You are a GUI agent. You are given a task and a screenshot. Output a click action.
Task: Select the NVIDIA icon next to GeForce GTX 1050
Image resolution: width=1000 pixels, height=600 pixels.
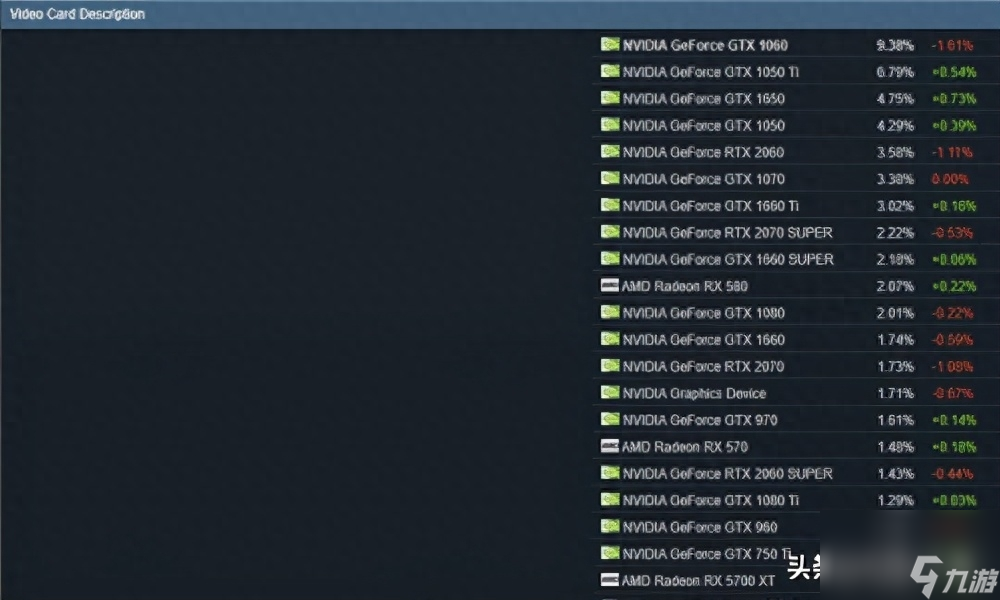(x=610, y=124)
